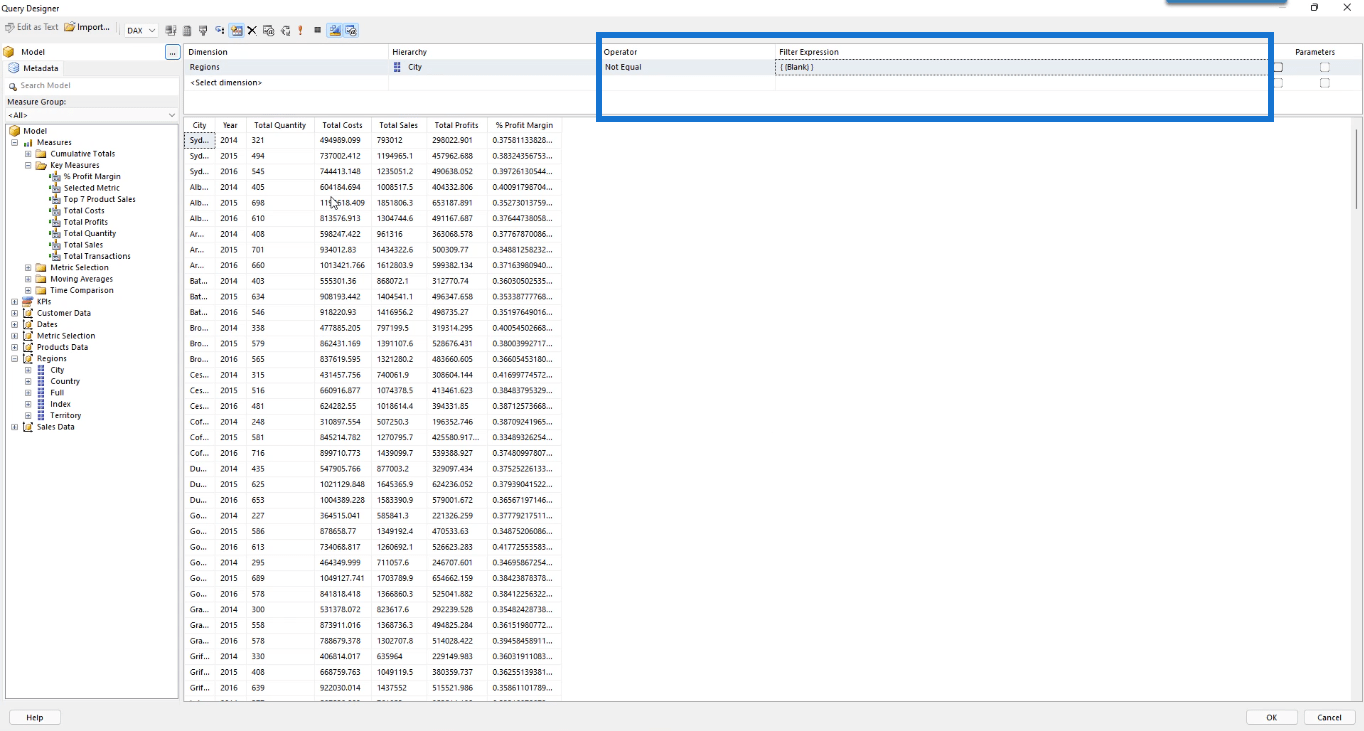Viewport: 1364px width, 731px height.
Task: Click the Import... toolbar button
Action: (87, 27)
